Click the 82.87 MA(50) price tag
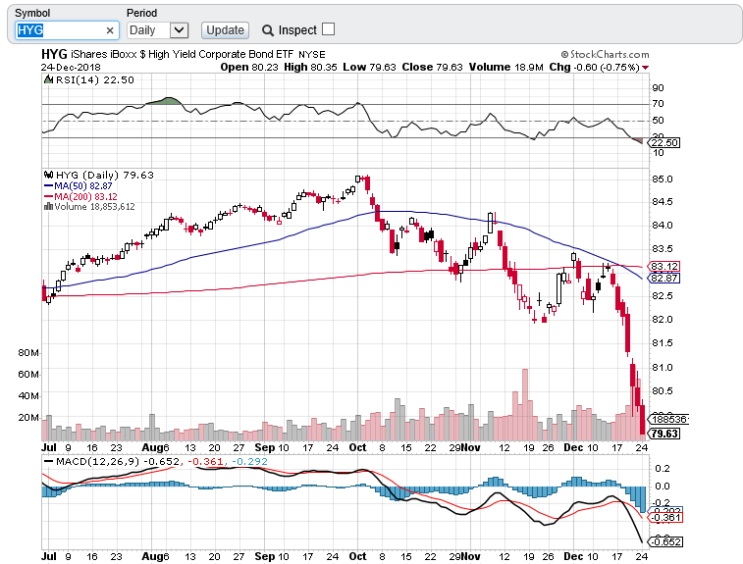 663,278
